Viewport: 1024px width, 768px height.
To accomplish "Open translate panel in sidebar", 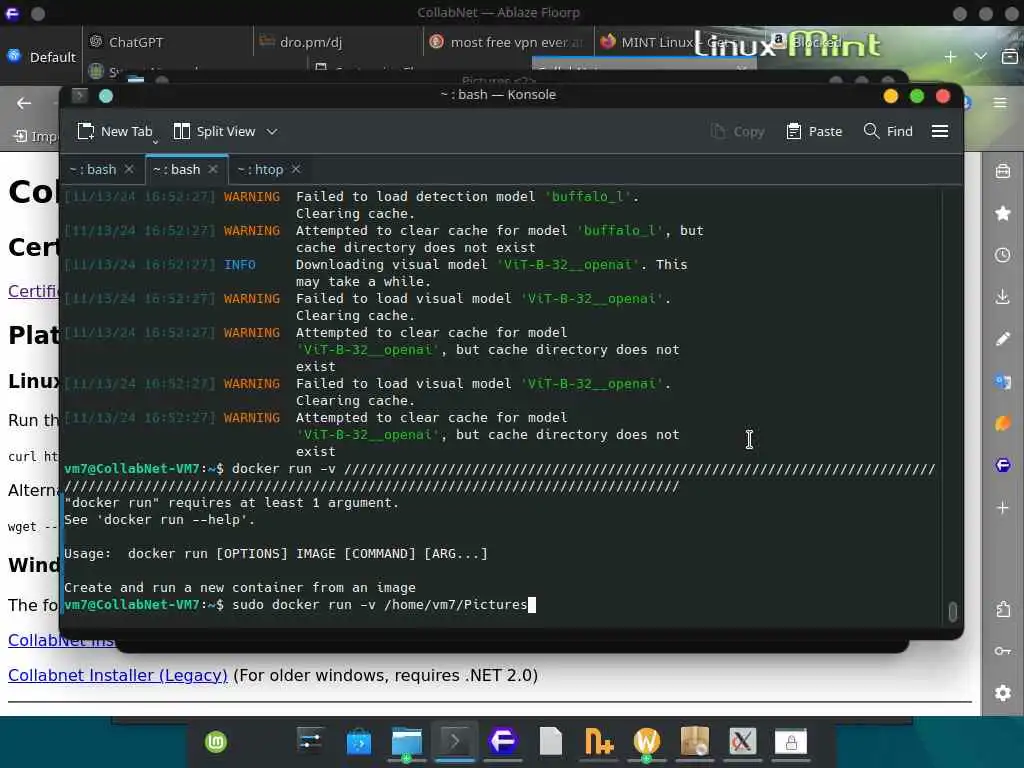I will [x=1002, y=381].
